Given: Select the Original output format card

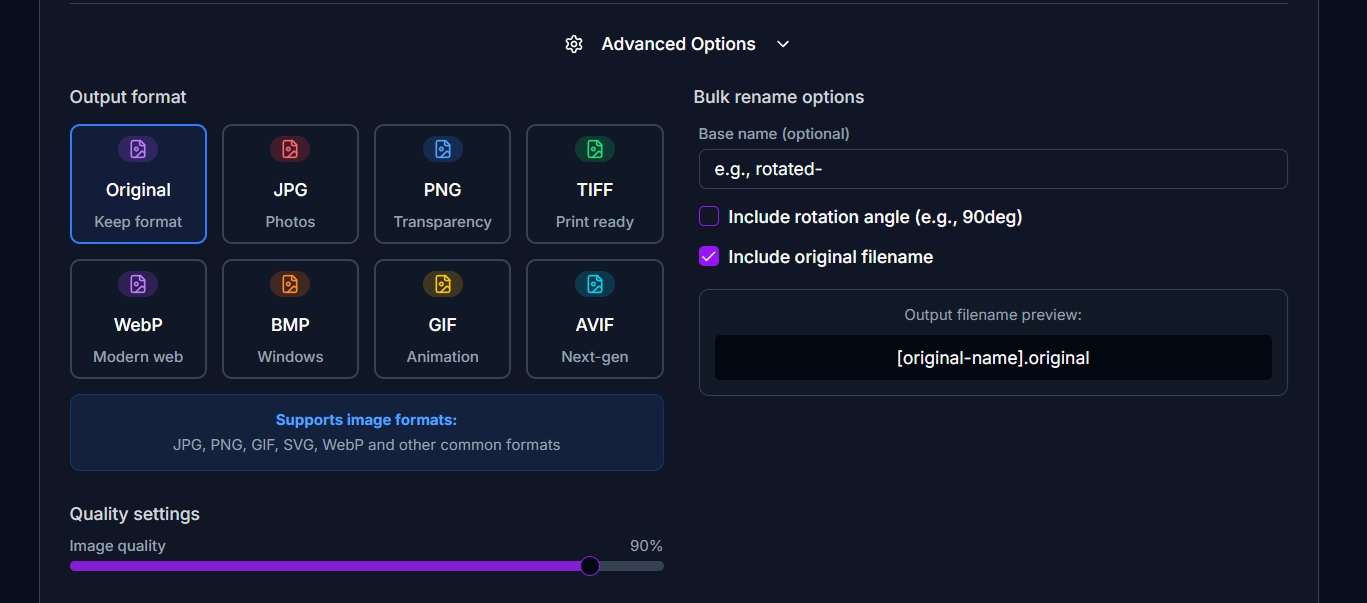Looking at the screenshot, I should [137, 184].
